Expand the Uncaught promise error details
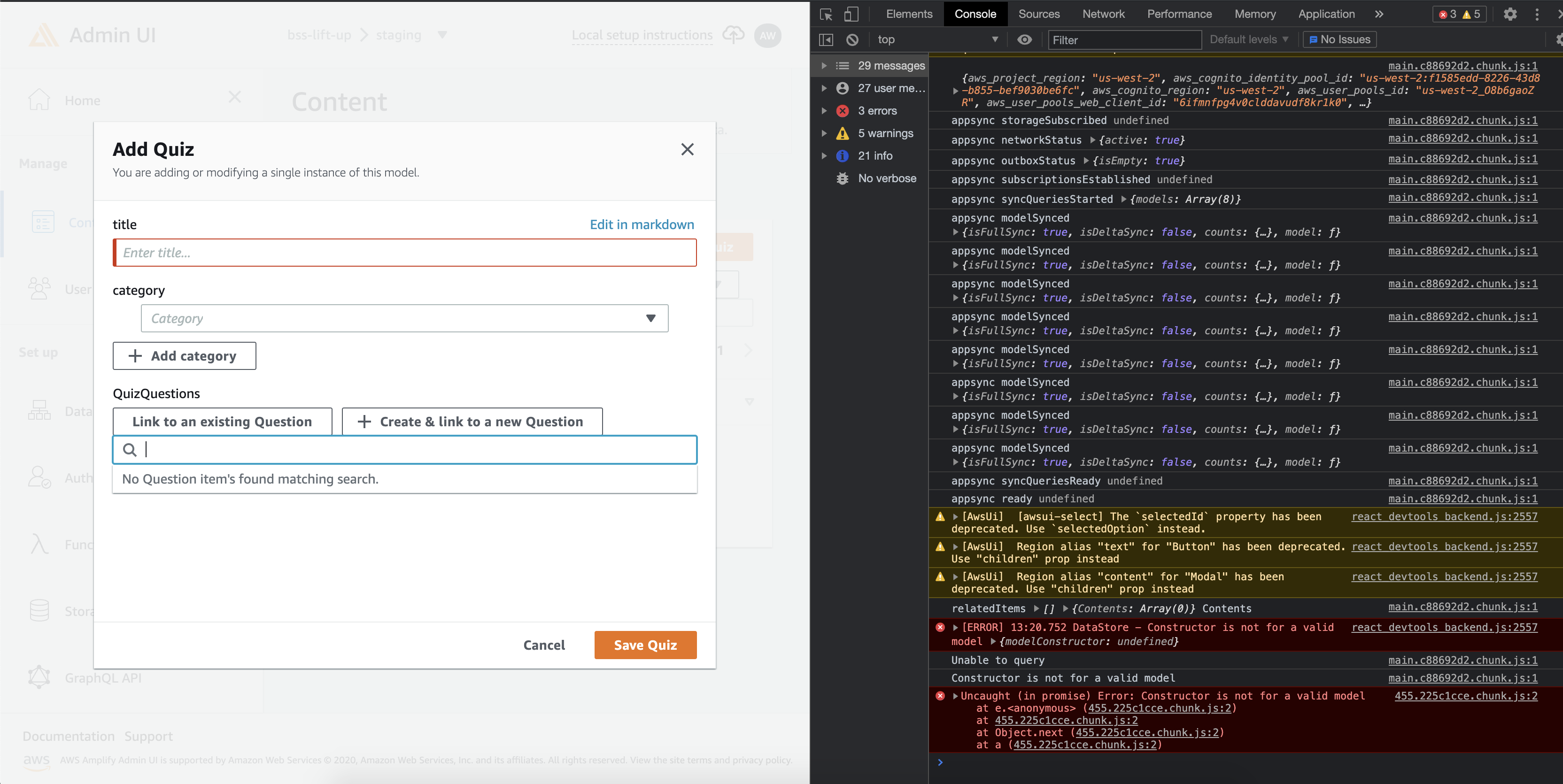The width and height of the screenshot is (1563, 784). [955, 695]
